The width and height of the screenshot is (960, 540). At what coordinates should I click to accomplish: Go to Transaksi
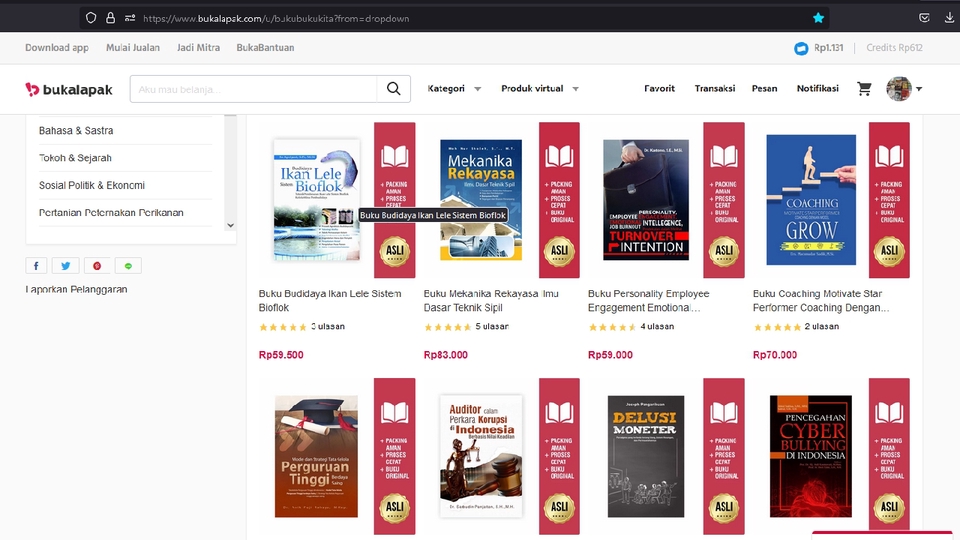pyautogui.click(x=714, y=89)
